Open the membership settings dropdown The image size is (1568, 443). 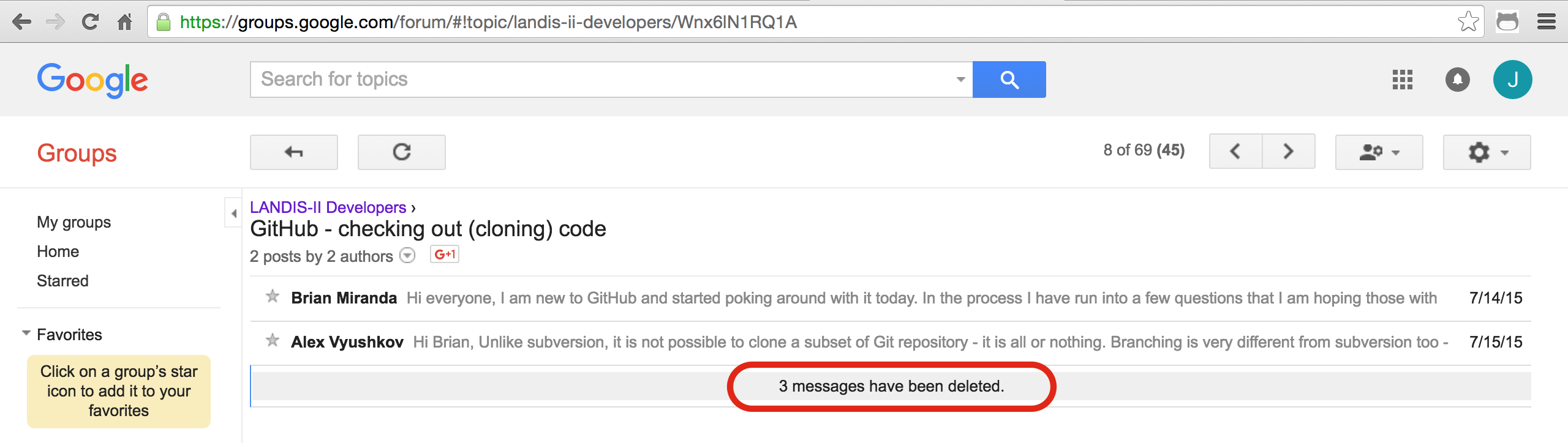pyautogui.click(x=1379, y=152)
